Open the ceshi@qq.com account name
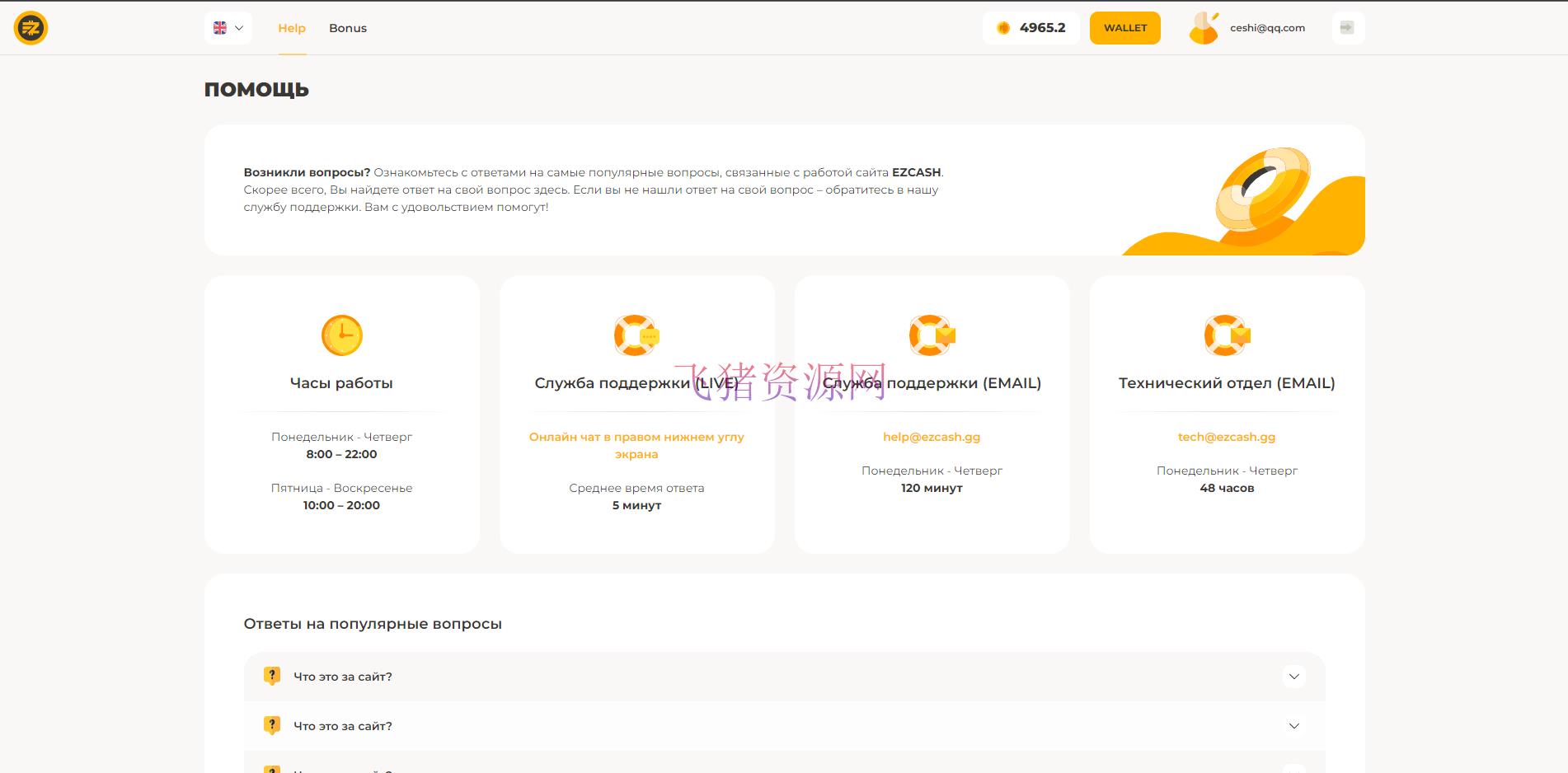 pyautogui.click(x=1267, y=28)
